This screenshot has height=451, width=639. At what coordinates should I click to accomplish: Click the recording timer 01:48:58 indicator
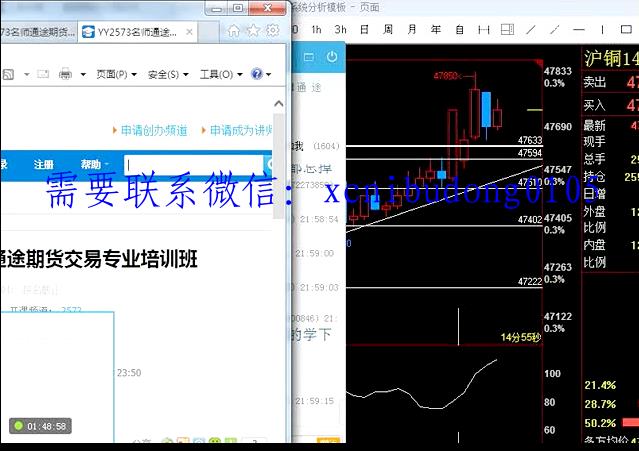(40, 426)
